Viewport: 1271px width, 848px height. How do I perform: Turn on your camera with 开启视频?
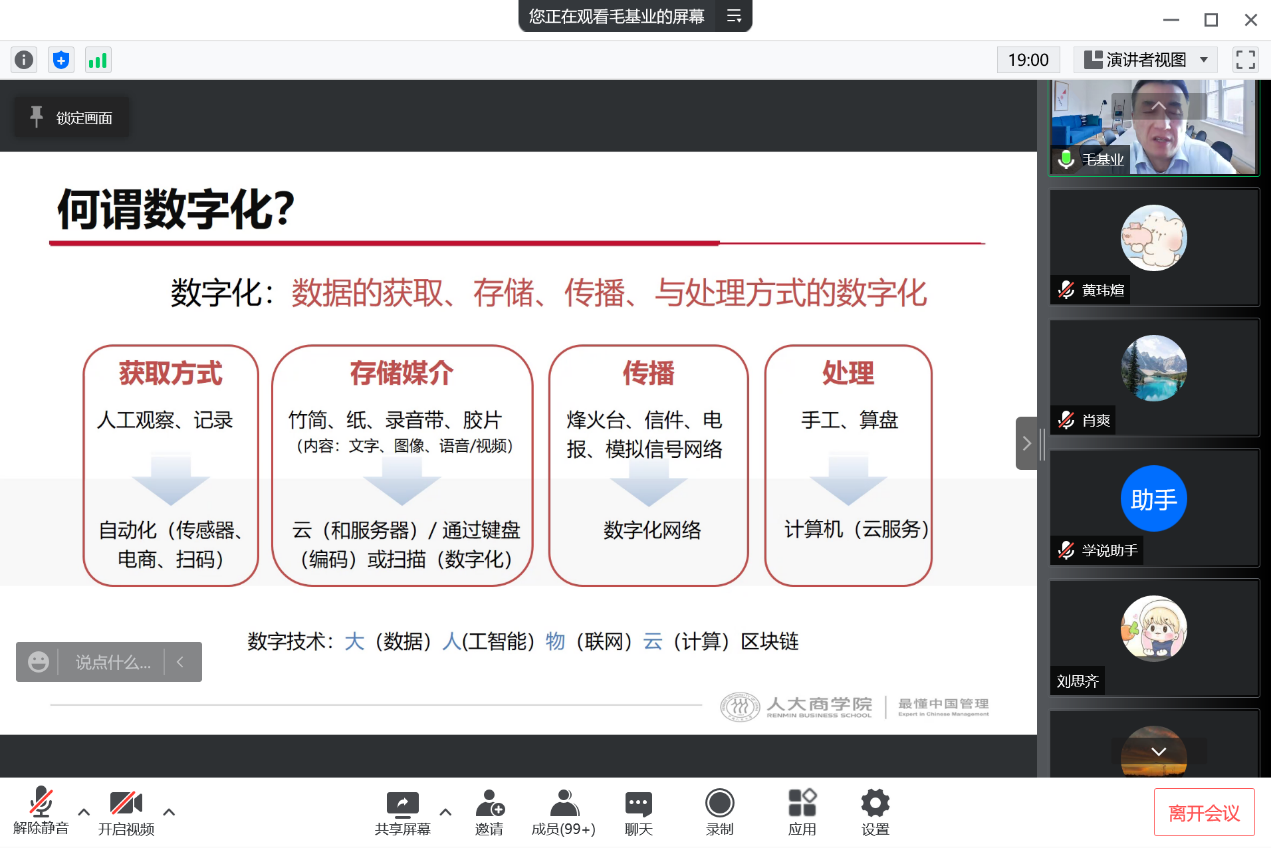click(x=125, y=811)
